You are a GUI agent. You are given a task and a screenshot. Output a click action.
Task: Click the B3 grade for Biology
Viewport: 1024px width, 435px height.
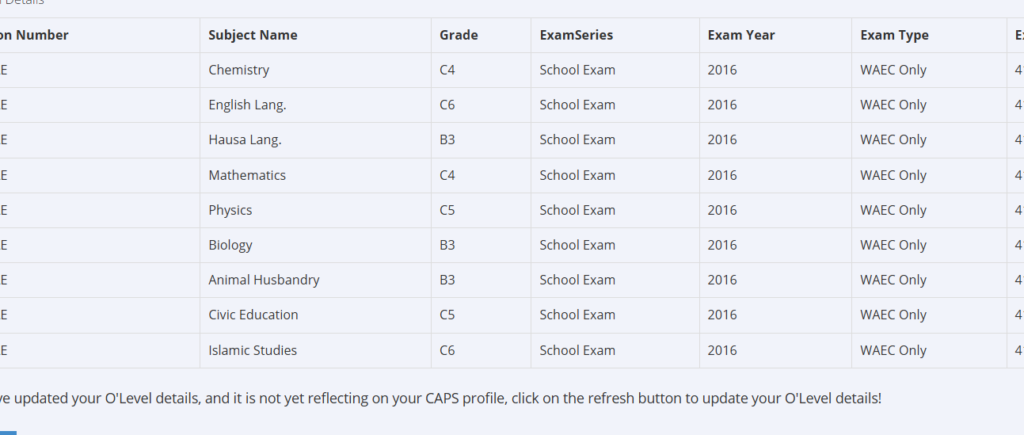pyautogui.click(x=448, y=245)
